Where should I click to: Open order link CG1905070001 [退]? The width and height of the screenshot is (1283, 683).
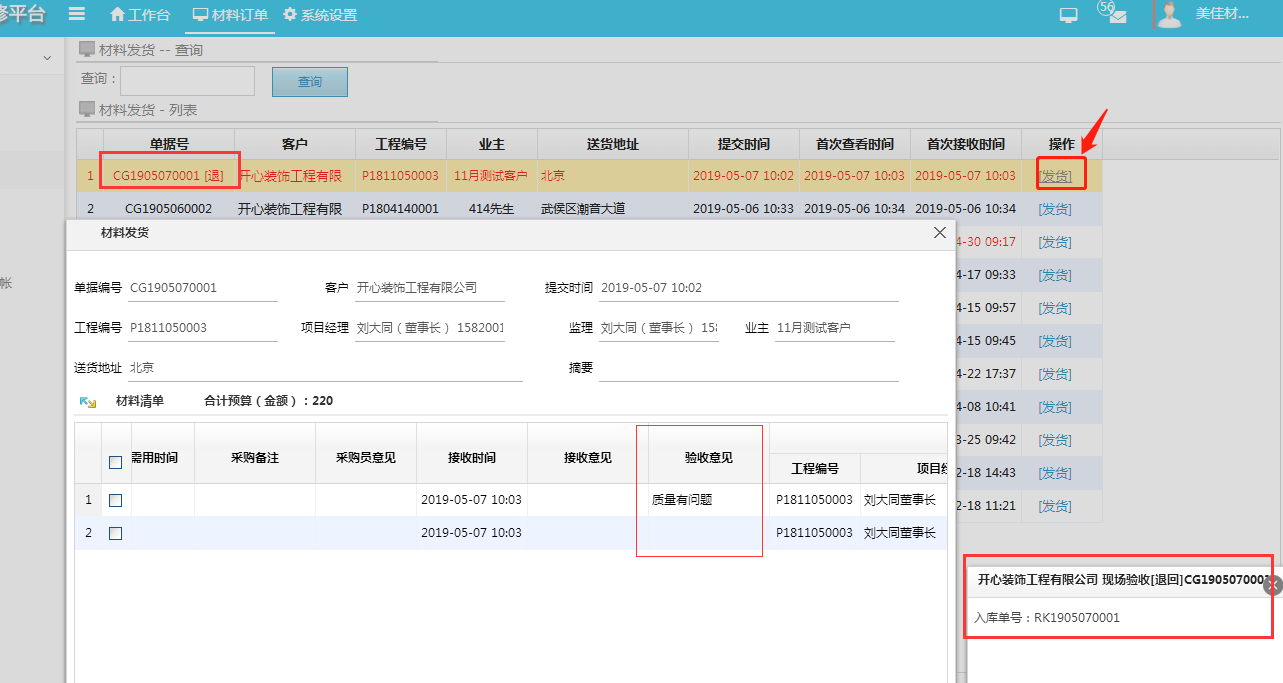[169, 174]
